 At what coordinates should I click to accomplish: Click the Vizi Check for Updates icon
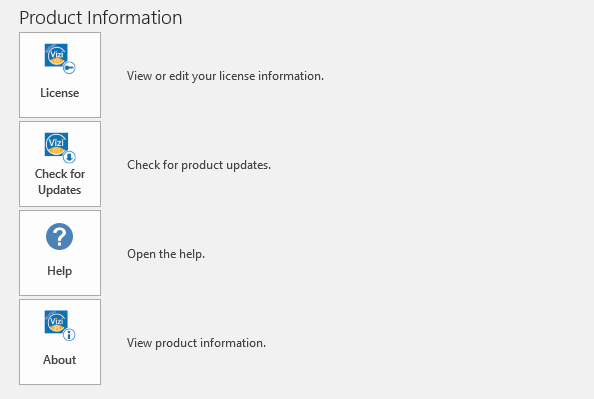coord(60,147)
